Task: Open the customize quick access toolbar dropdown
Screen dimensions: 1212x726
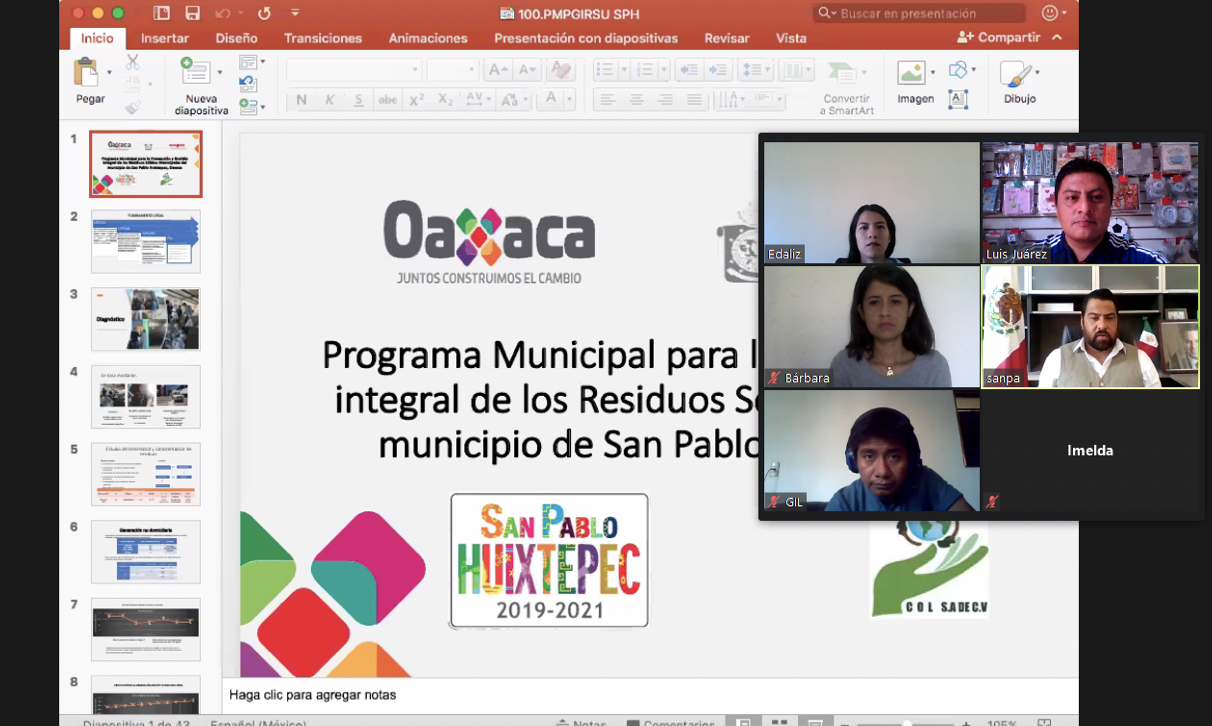Action: coord(295,13)
